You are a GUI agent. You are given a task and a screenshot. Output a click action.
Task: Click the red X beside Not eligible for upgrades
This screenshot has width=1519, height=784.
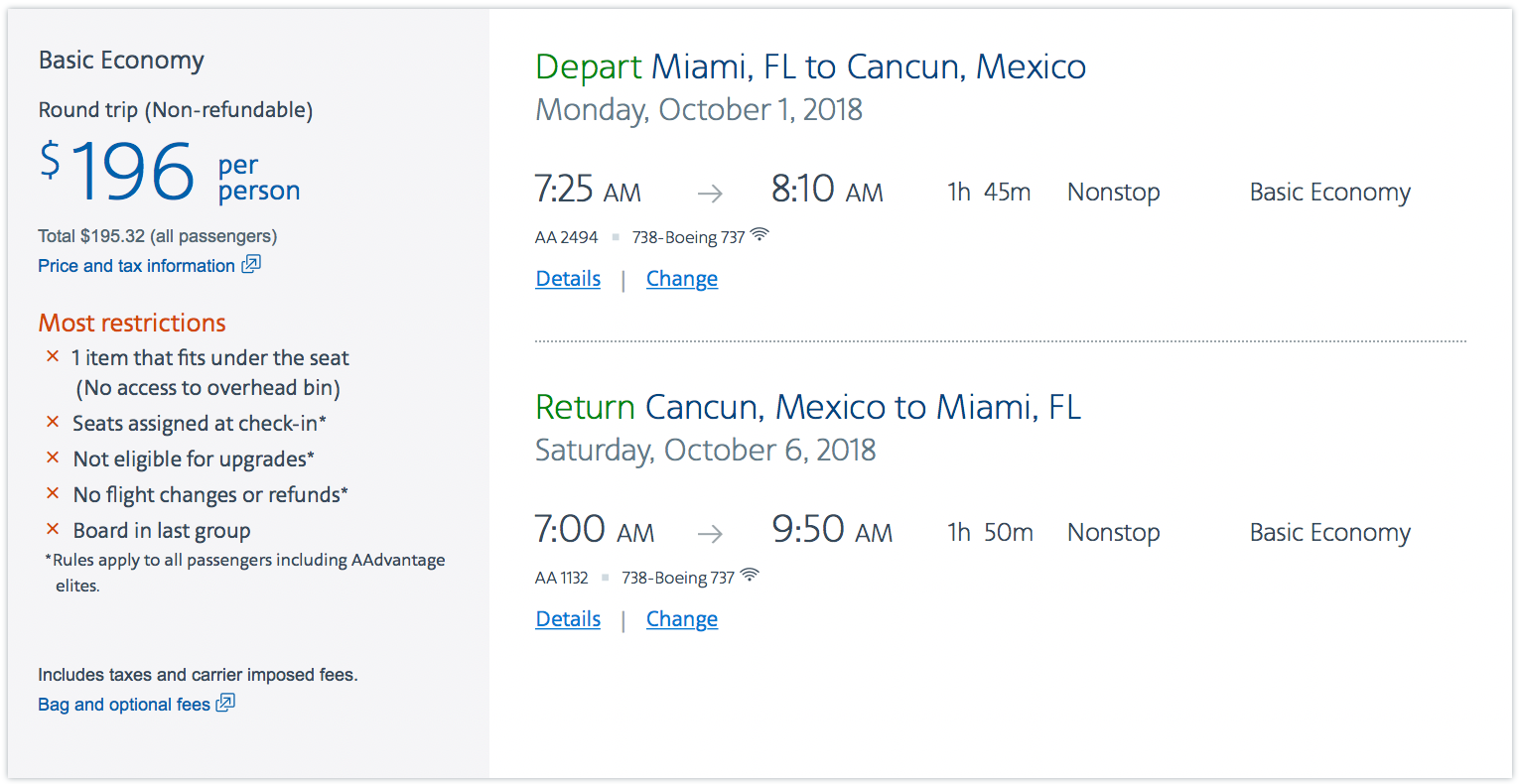coord(53,457)
